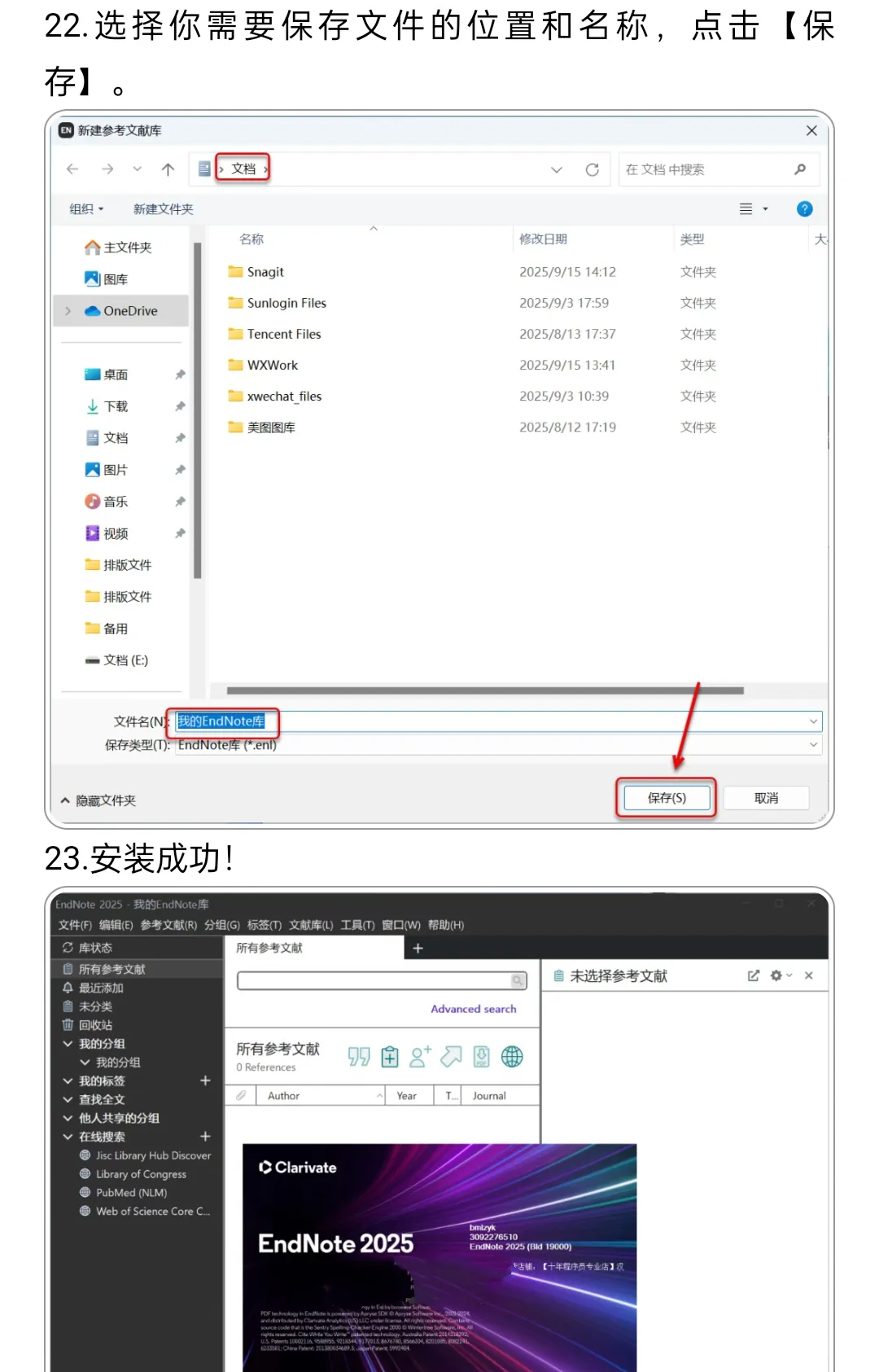Image resolution: width=879 pixels, height=1372 pixels.
Task: Click the magnifier in 在 文档 中搜索 box
Action: coord(800,169)
